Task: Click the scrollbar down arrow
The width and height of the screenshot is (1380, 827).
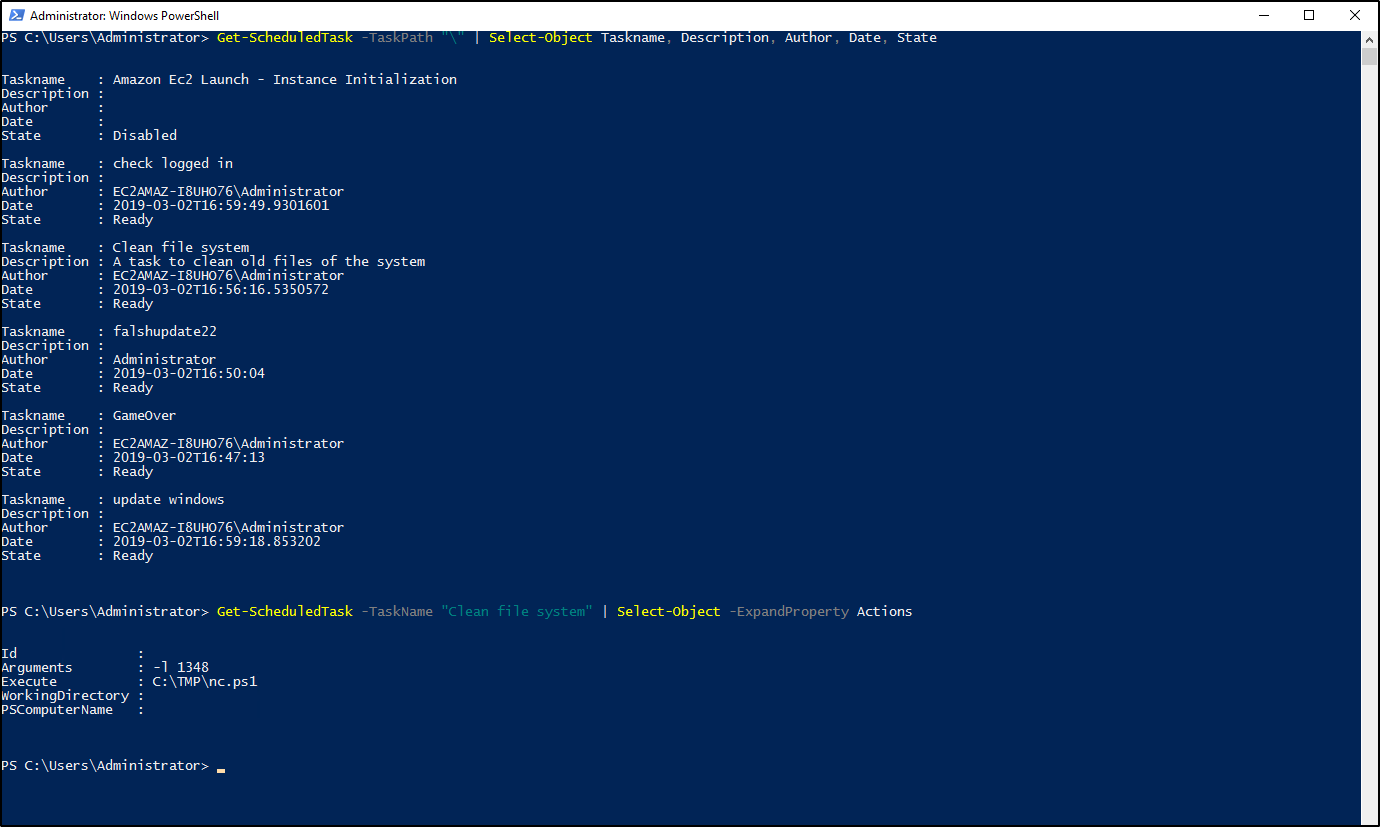Action: pos(1370,816)
